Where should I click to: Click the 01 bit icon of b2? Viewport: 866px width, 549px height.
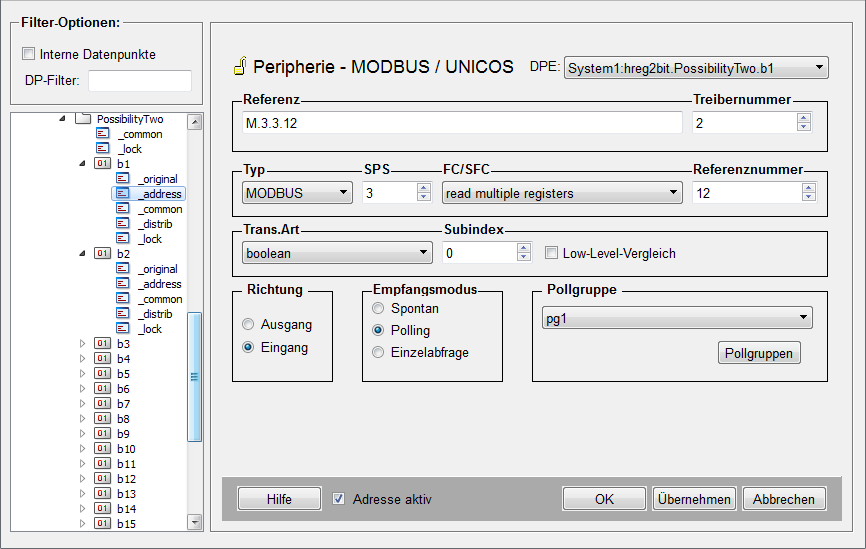click(x=102, y=254)
